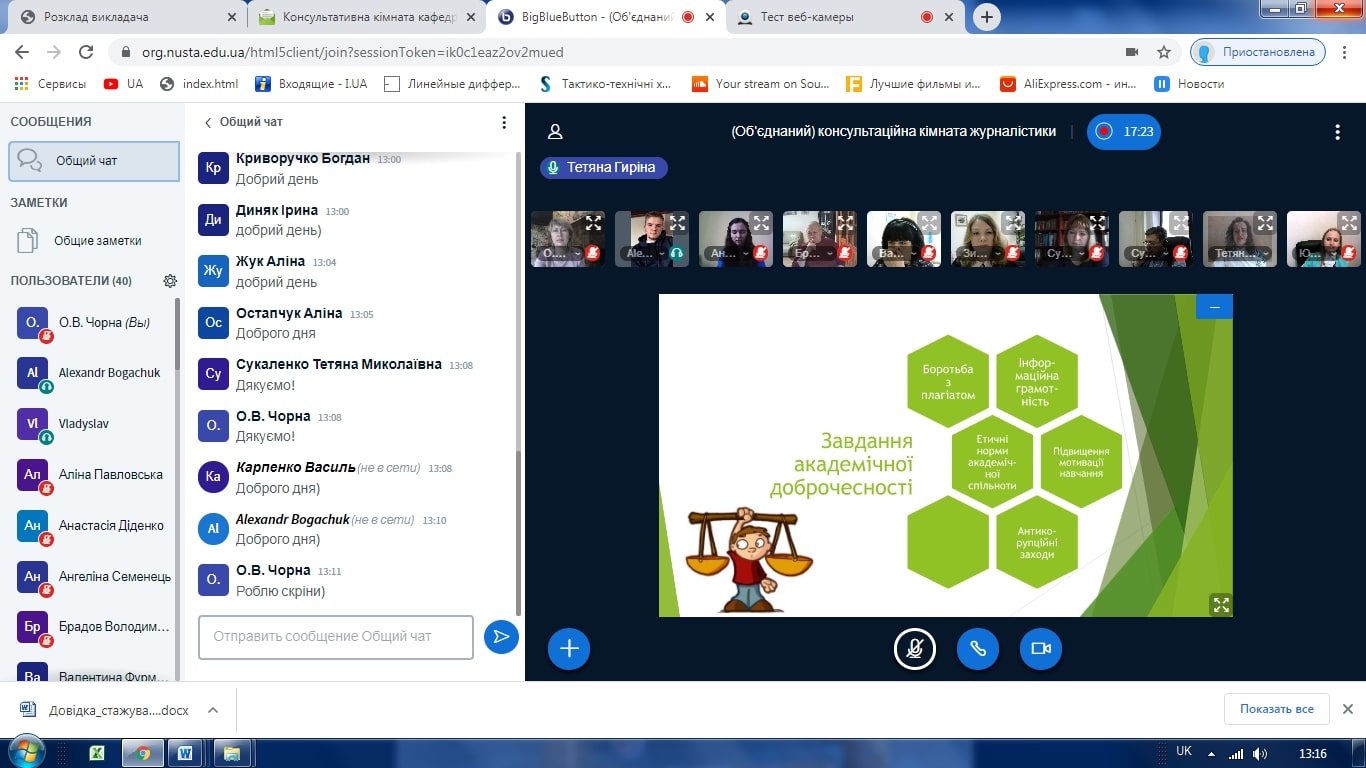The image size is (1366, 768).
Task: Open the Новости bookmark
Action: click(x=1189, y=84)
